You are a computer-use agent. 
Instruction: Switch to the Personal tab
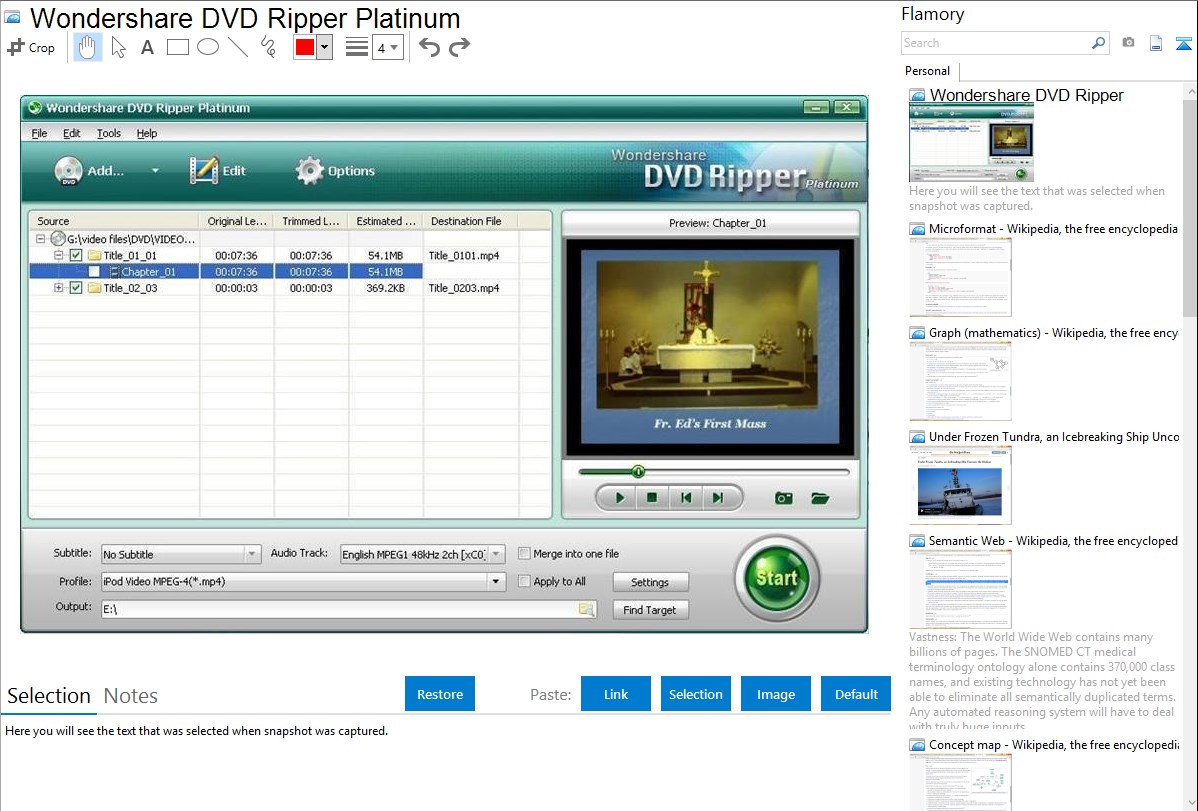pyautogui.click(x=928, y=71)
